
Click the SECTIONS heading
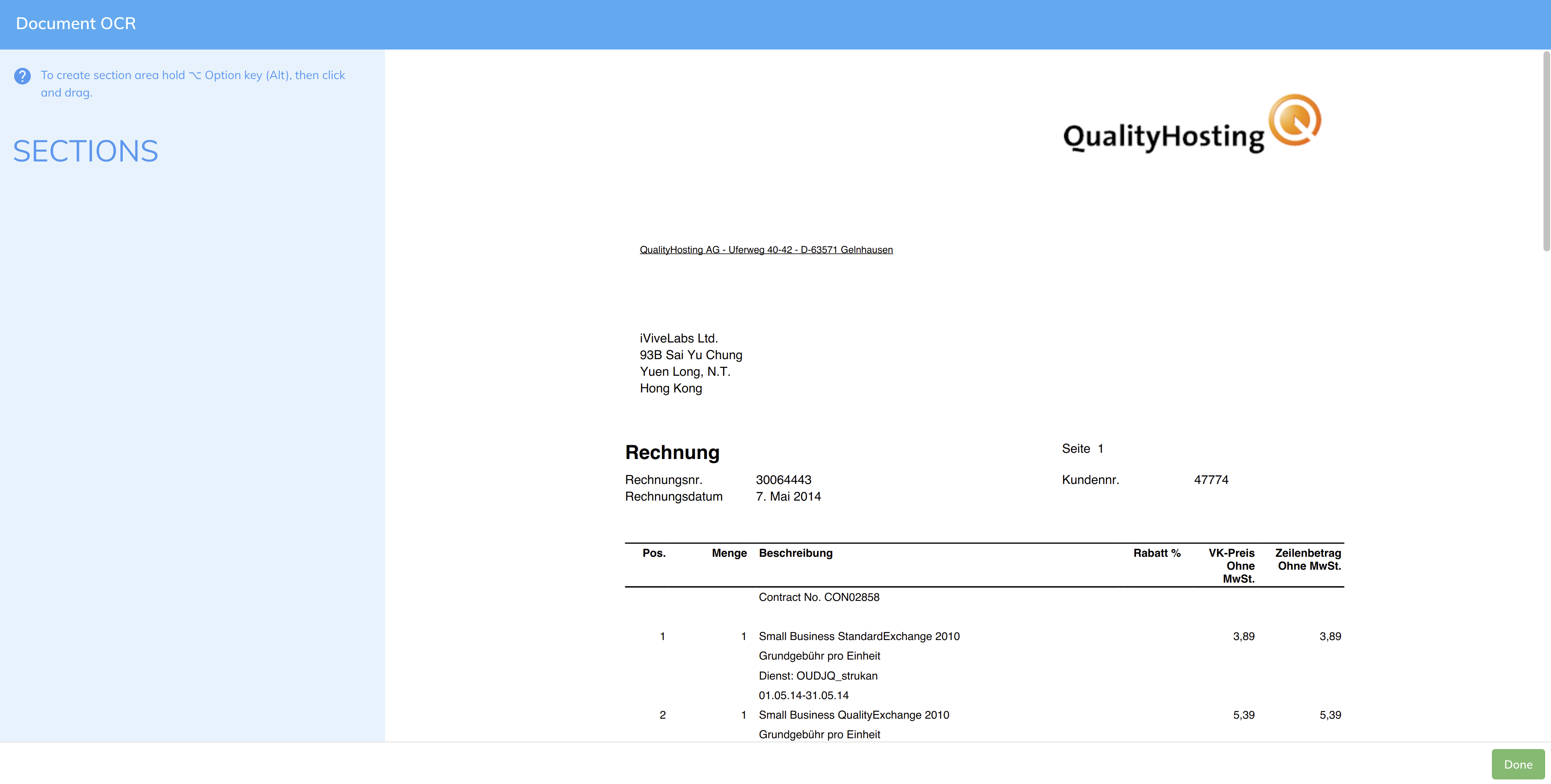click(85, 151)
